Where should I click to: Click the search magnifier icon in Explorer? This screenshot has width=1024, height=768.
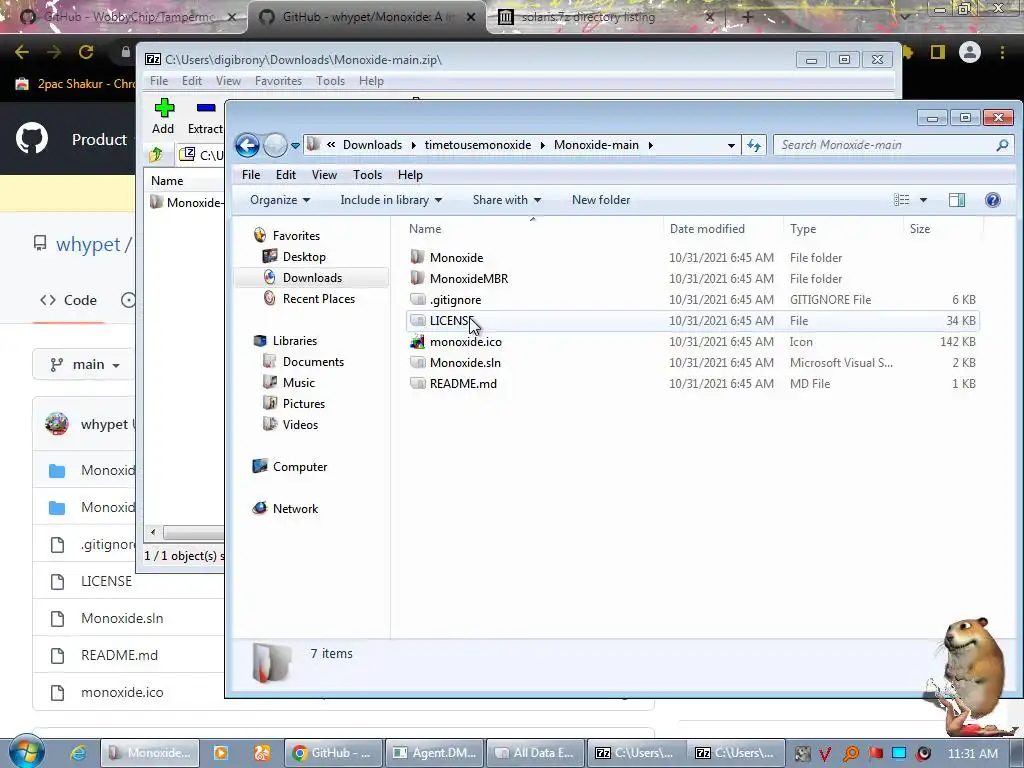(1002, 145)
